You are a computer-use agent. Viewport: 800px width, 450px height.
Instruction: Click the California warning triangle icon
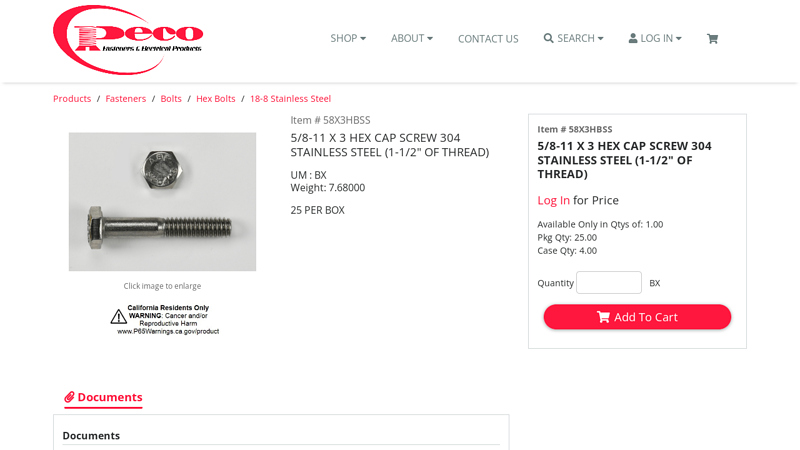[x=118, y=316]
